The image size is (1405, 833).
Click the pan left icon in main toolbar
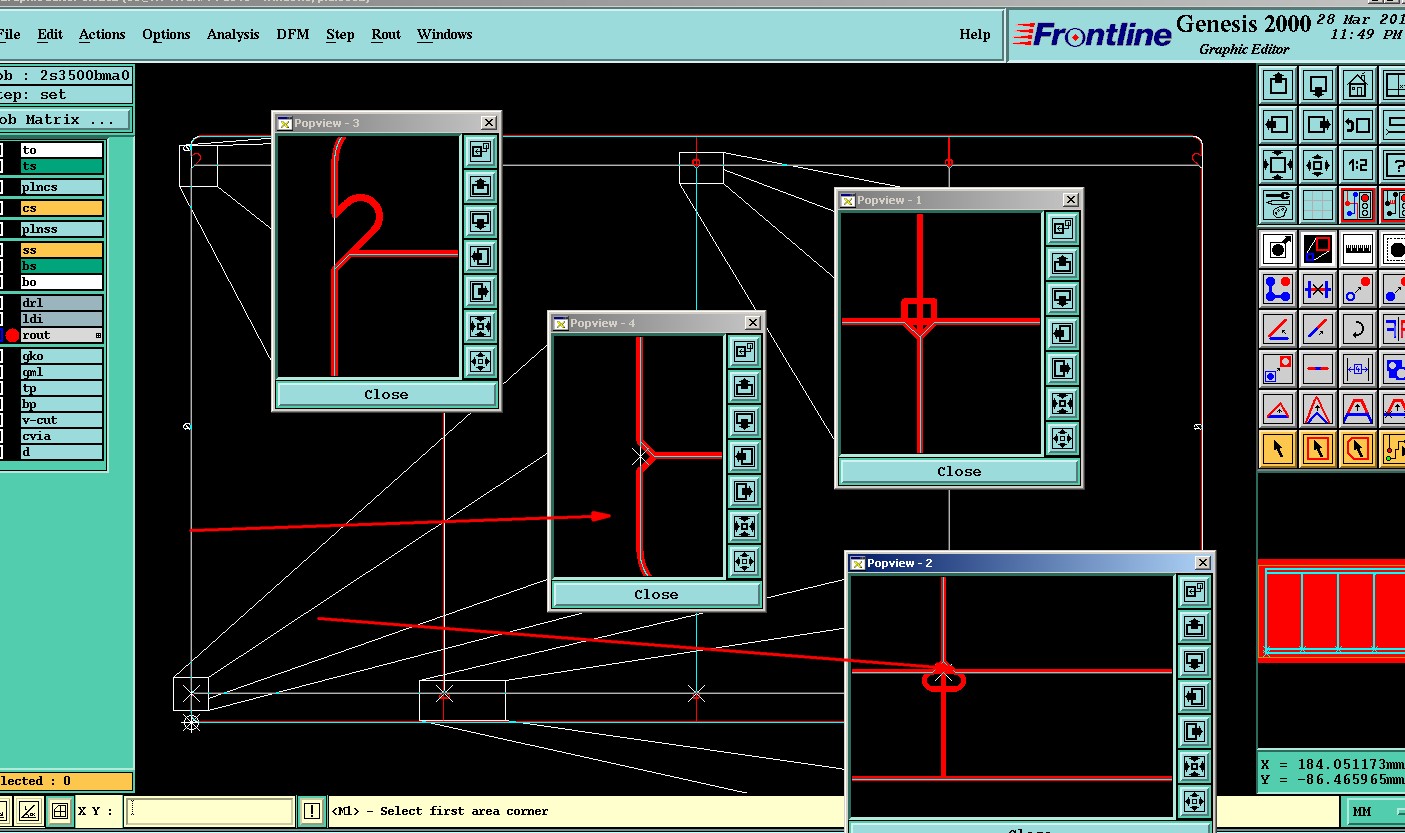[1278, 125]
